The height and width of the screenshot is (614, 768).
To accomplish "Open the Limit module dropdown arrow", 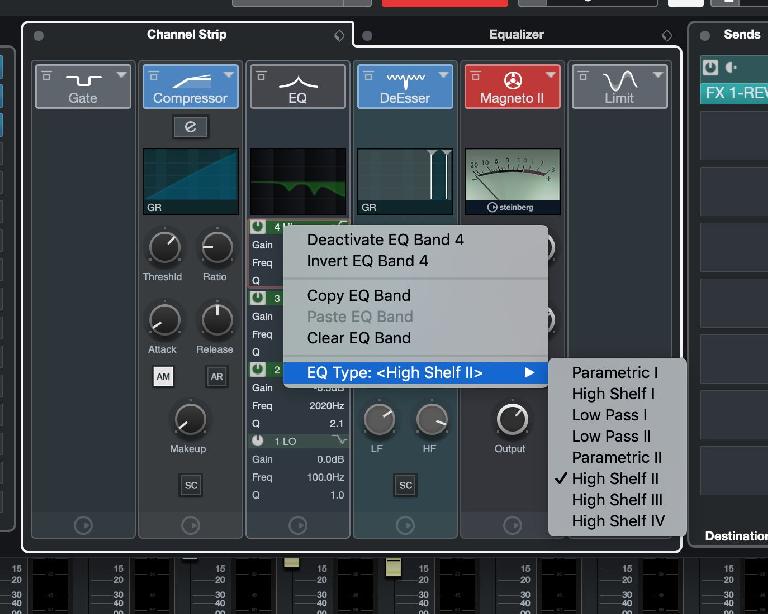I will pos(658,75).
